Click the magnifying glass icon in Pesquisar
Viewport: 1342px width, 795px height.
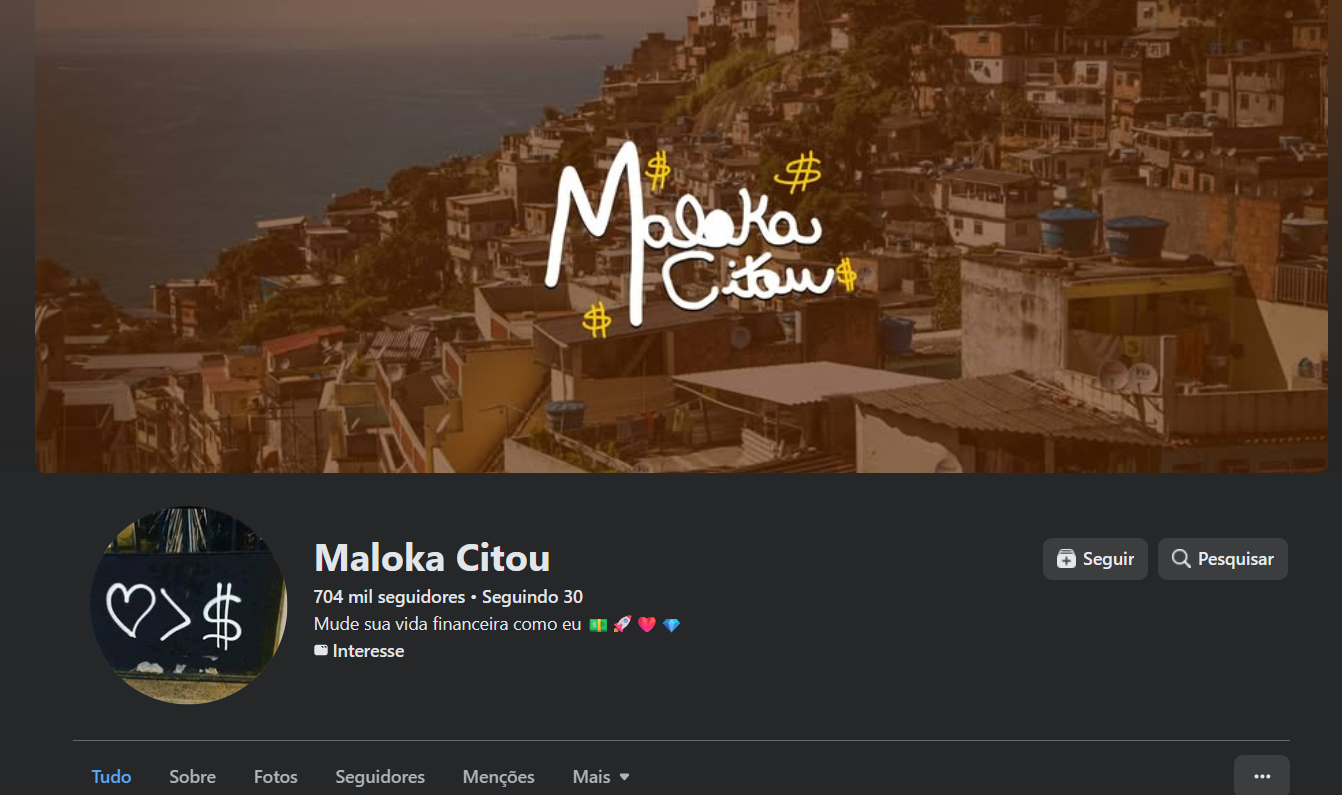[1181, 559]
